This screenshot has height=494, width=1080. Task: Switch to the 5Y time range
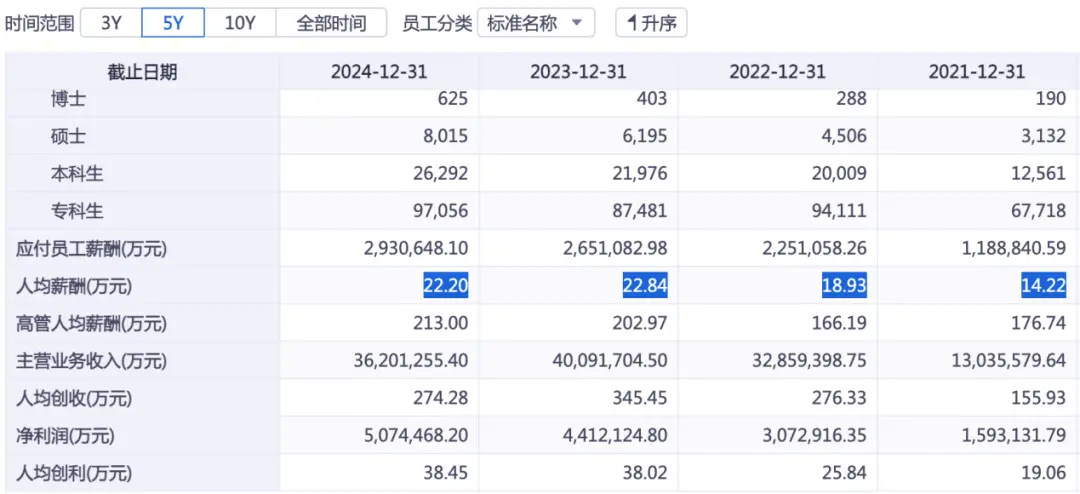173,23
